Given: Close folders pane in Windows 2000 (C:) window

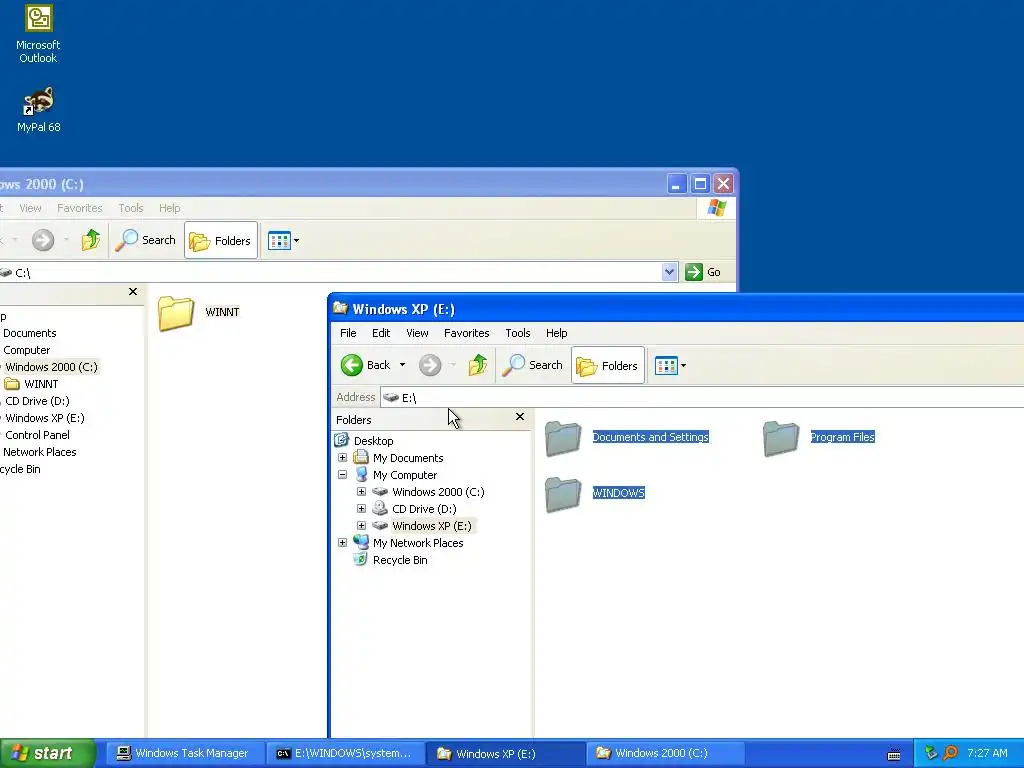Looking at the screenshot, I should click(133, 291).
